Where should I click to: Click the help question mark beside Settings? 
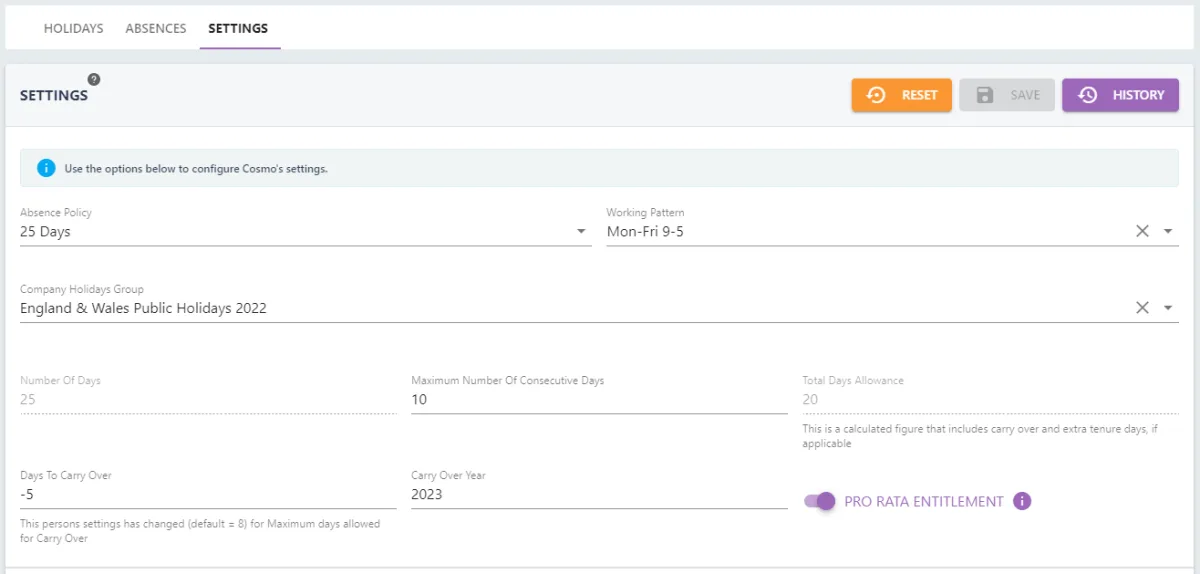coord(94,79)
